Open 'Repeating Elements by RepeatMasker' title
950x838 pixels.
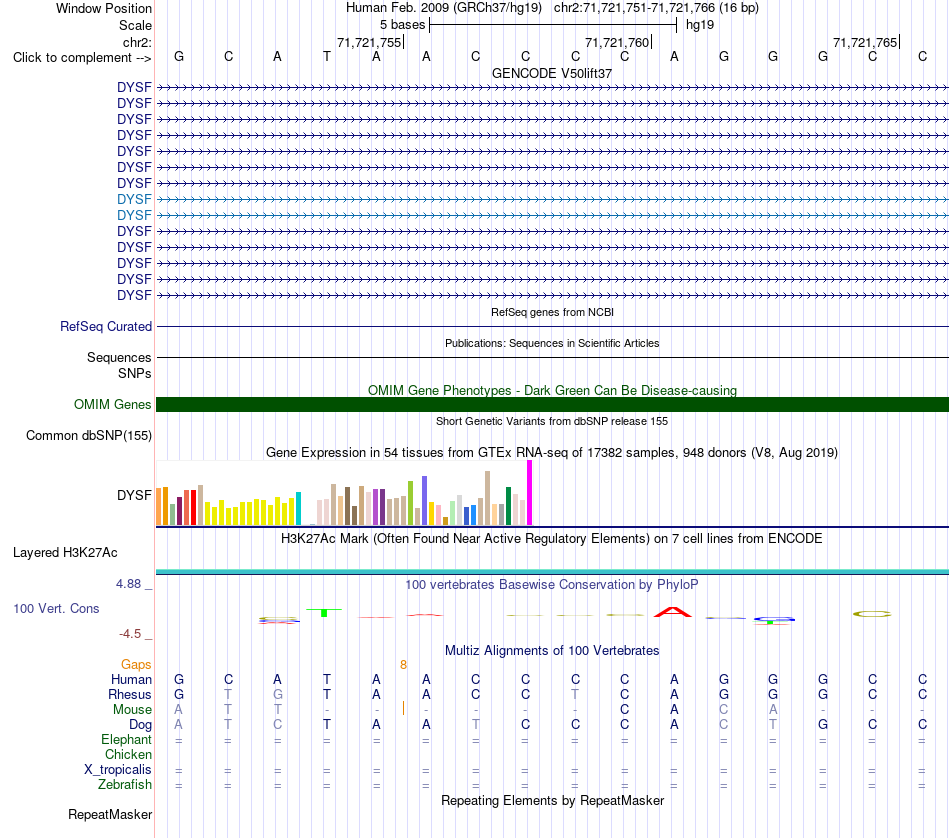pos(552,800)
